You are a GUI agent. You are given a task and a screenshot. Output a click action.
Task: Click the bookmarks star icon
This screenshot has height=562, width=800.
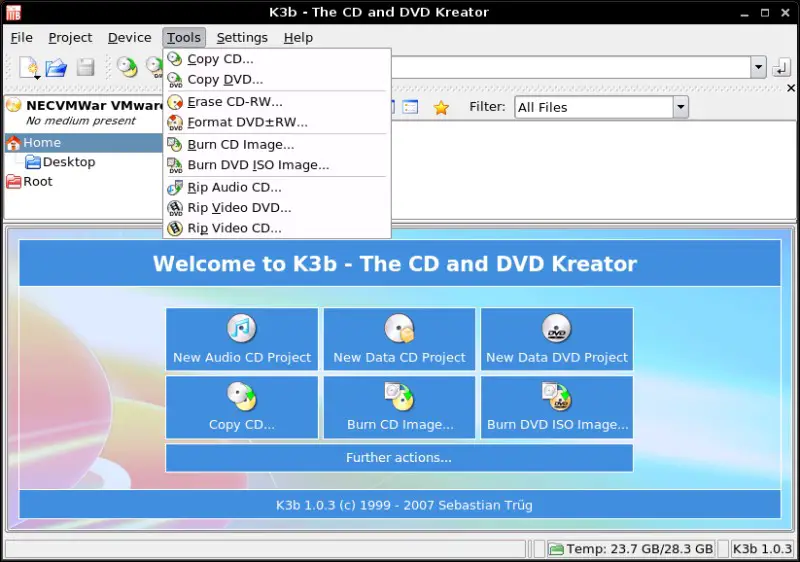[x=441, y=108]
